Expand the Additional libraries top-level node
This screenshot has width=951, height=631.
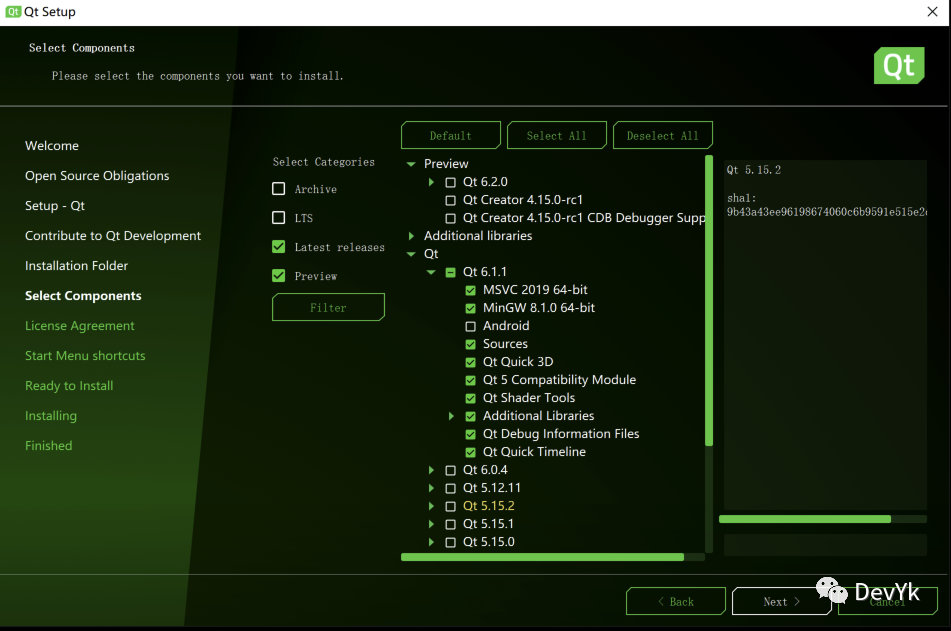point(411,236)
